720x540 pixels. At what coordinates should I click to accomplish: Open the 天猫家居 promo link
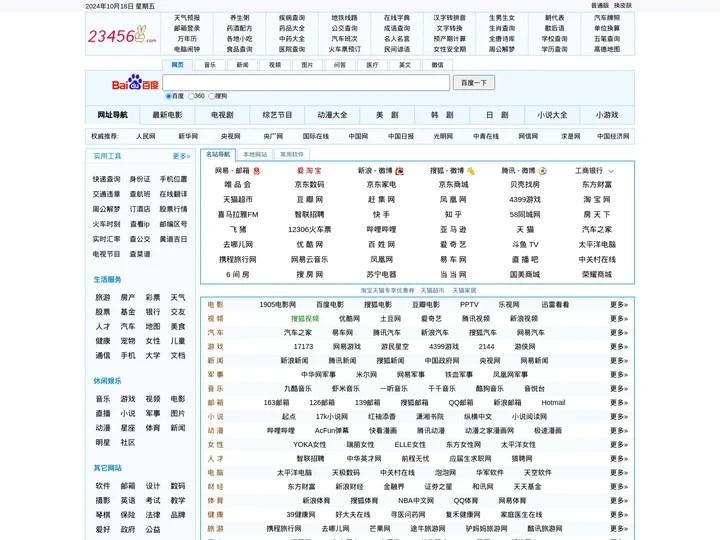tap(464, 291)
